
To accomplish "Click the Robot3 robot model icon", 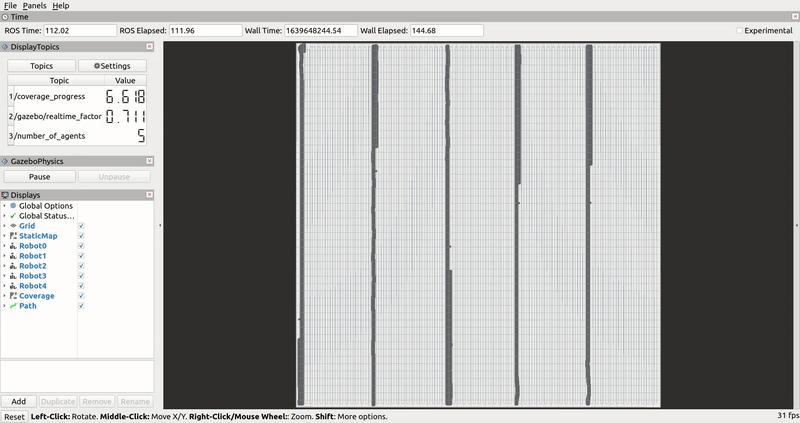I will [13, 276].
